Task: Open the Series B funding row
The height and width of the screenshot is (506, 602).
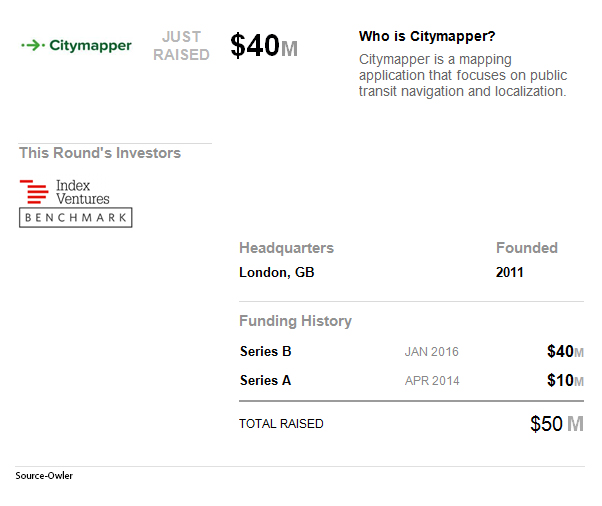Action: 412,351
